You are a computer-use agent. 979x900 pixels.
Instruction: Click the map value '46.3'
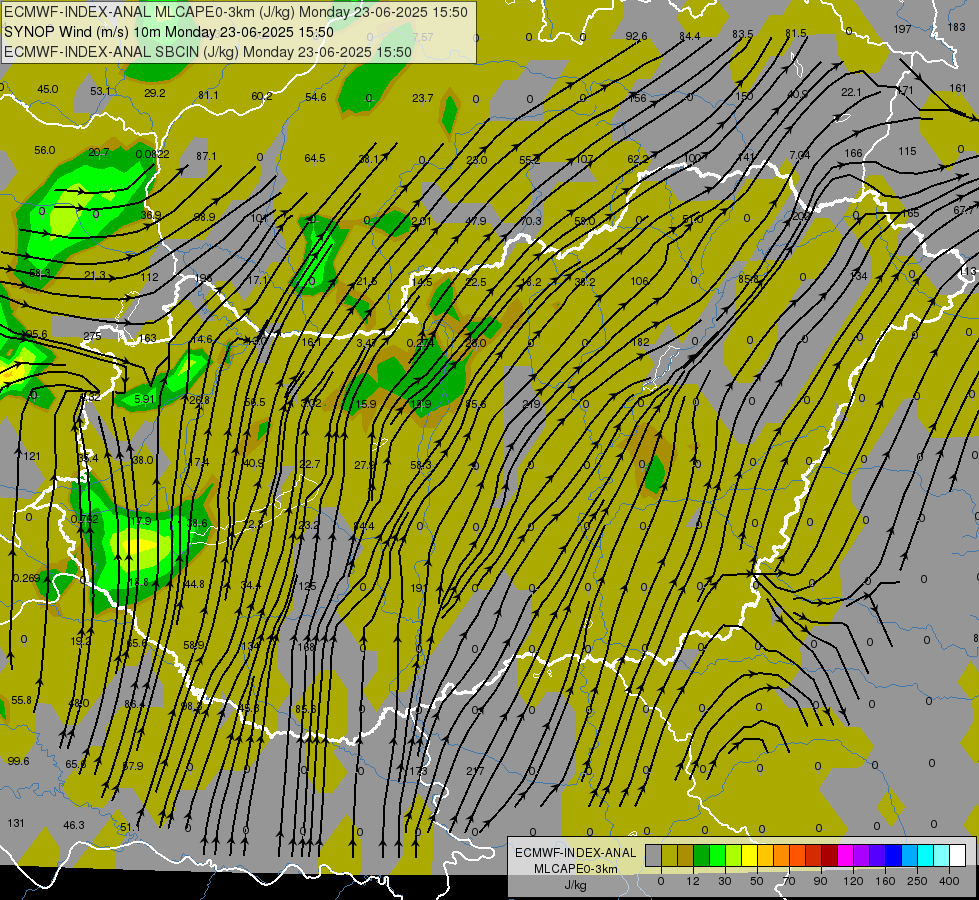tap(74, 825)
